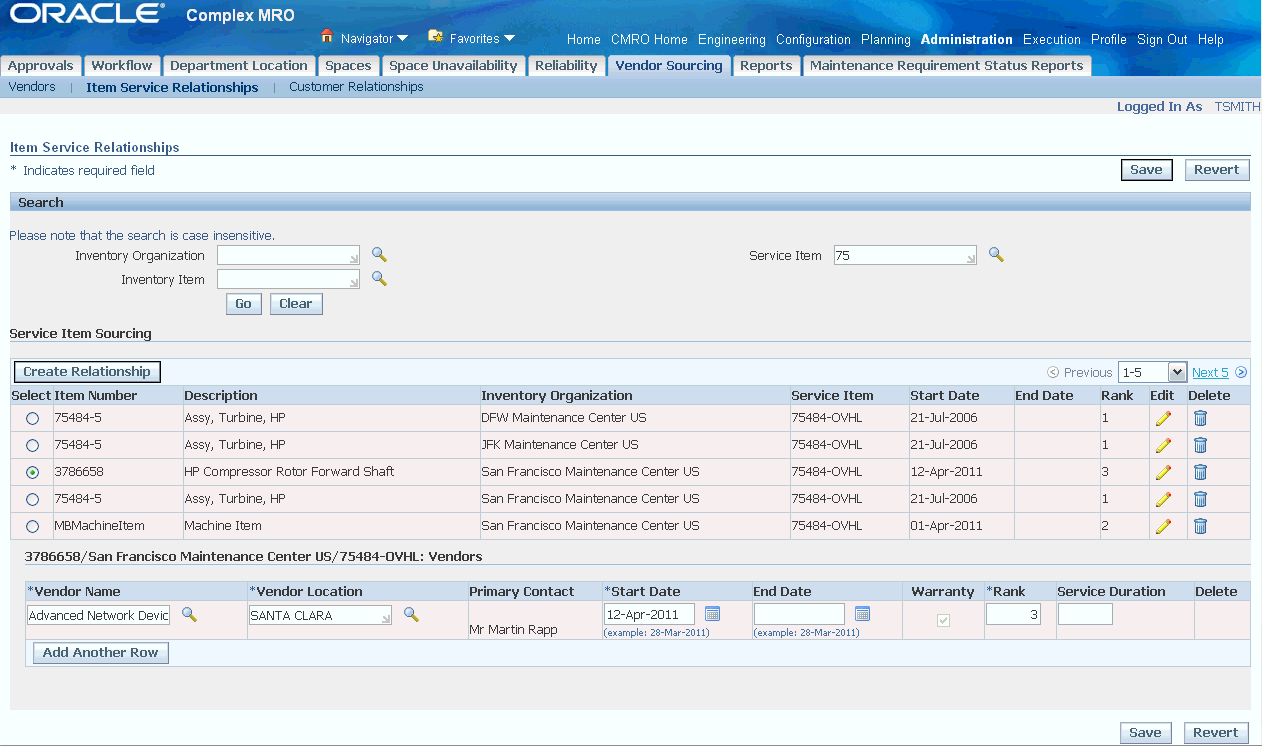
Task: Open the vendor Start Date calendar picker
Action: (712, 613)
